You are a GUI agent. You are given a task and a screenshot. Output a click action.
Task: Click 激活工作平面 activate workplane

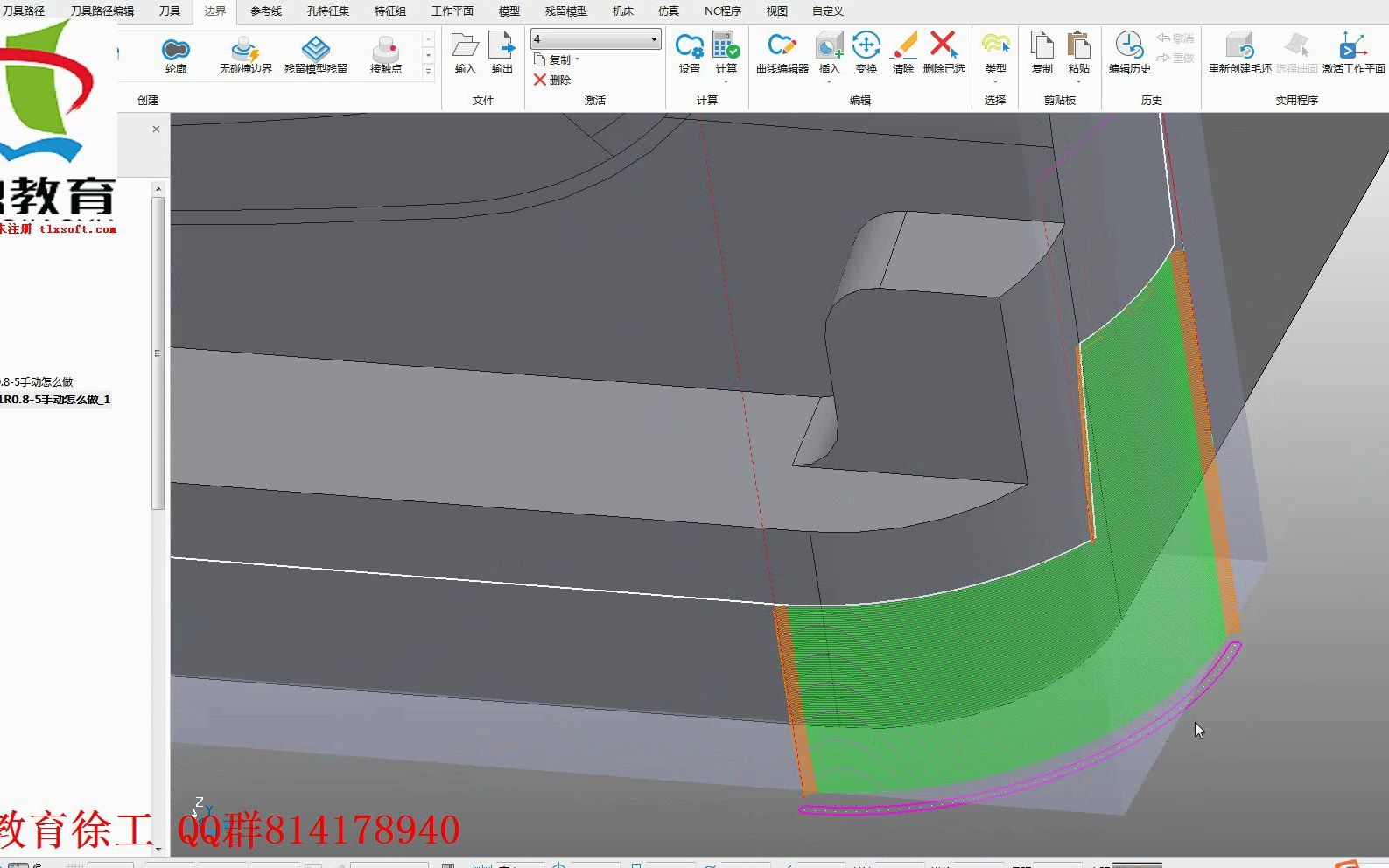(x=1353, y=53)
